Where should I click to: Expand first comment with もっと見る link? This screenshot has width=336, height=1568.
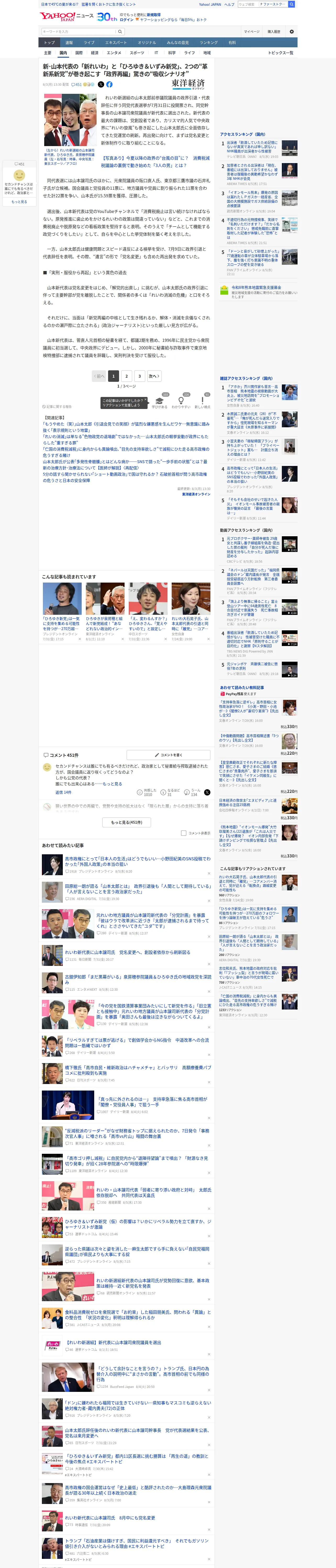[112, 783]
